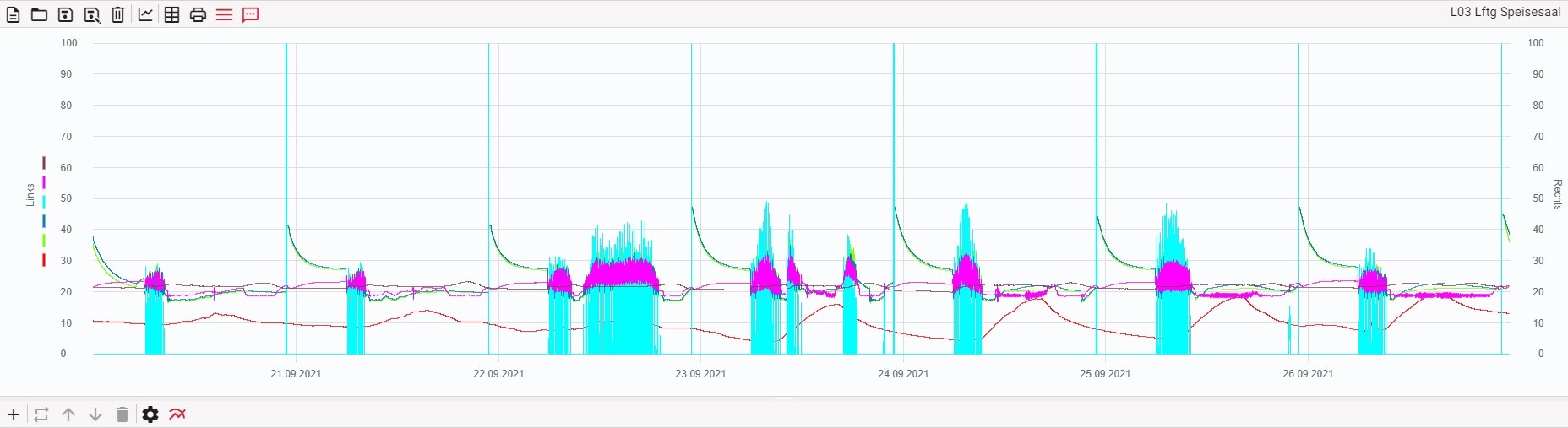
Task: Click the 'Rechts' right axis title
Action: [x=1558, y=194]
